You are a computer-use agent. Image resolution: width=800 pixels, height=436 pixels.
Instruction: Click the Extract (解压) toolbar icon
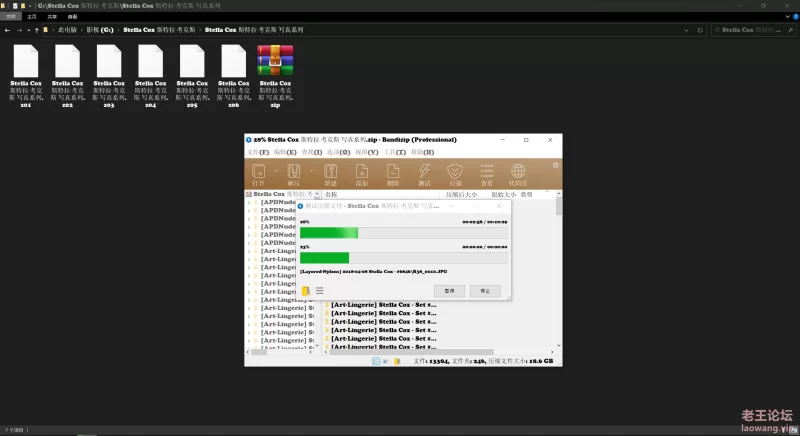click(x=294, y=174)
